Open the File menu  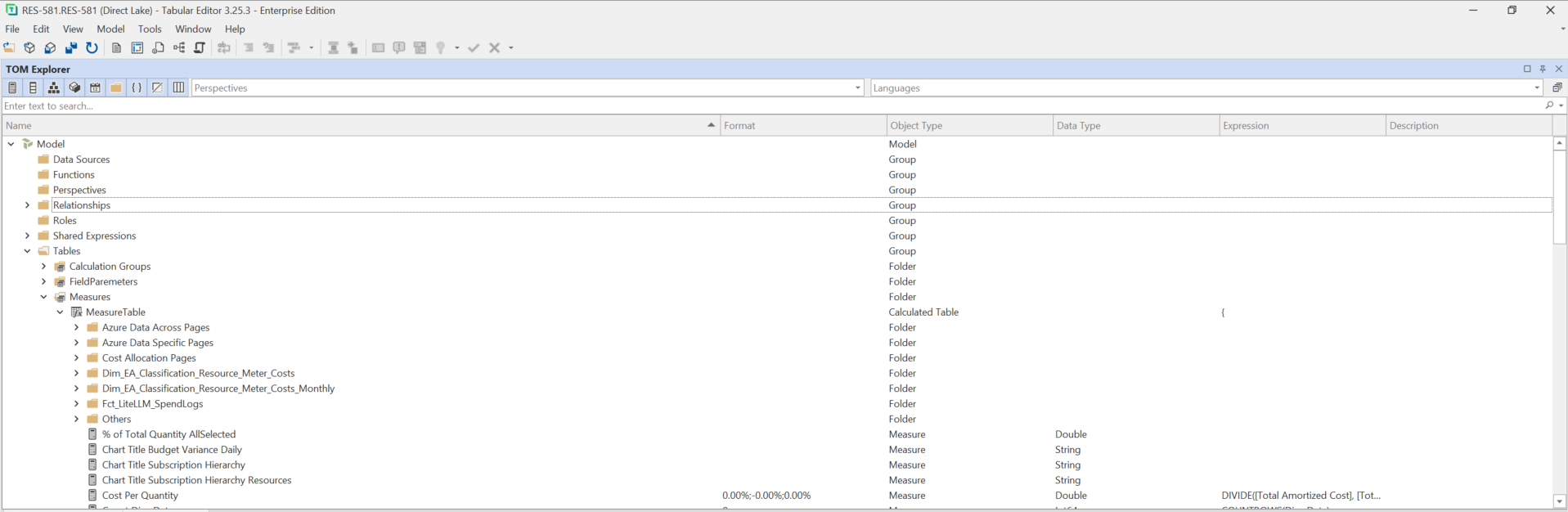tap(12, 29)
